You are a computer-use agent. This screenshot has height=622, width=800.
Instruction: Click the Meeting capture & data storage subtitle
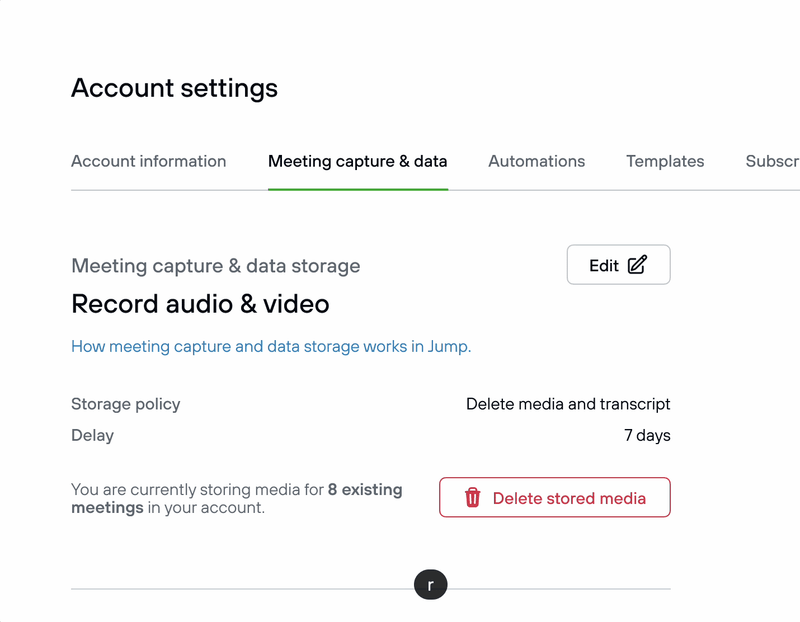point(216,266)
